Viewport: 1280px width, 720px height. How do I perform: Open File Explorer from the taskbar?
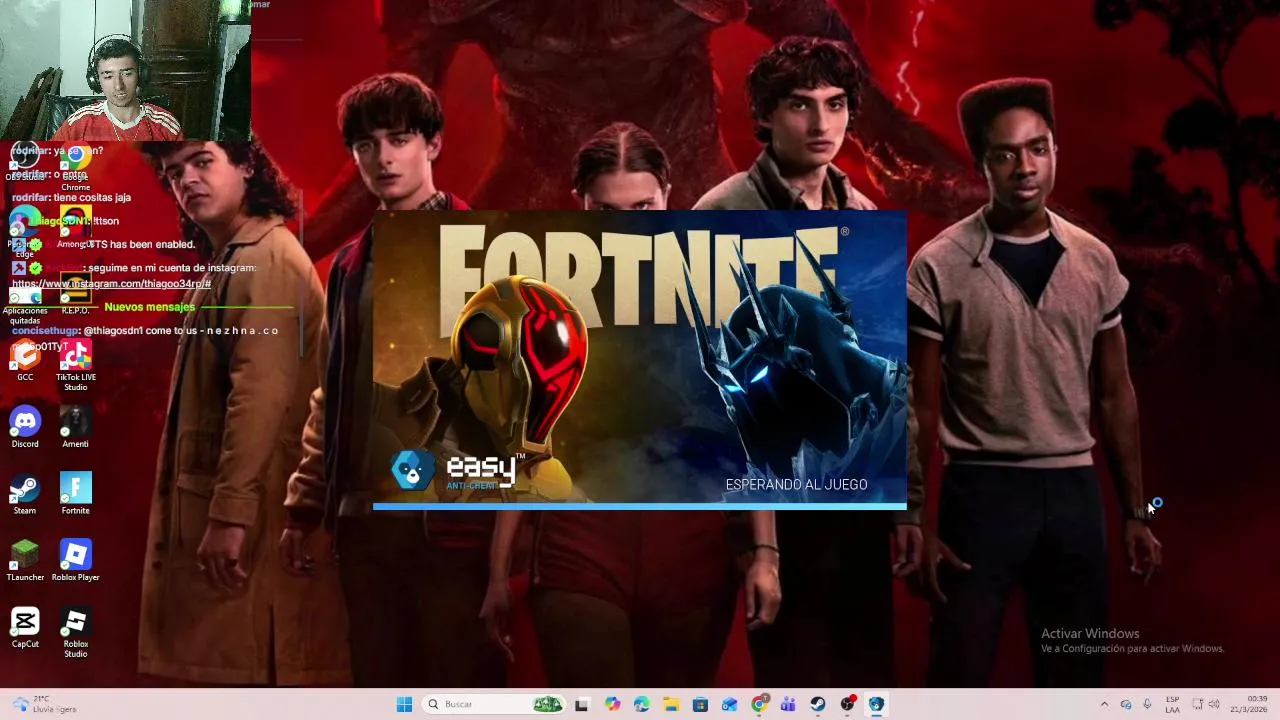coord(671,704)
